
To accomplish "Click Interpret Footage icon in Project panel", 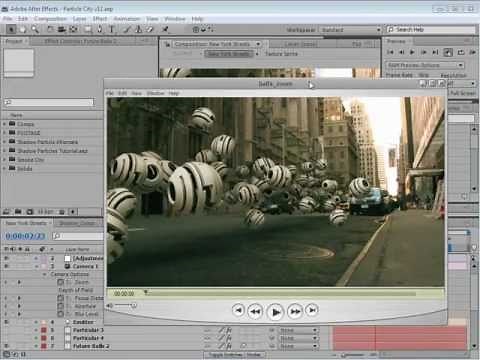I will [6, 212].
